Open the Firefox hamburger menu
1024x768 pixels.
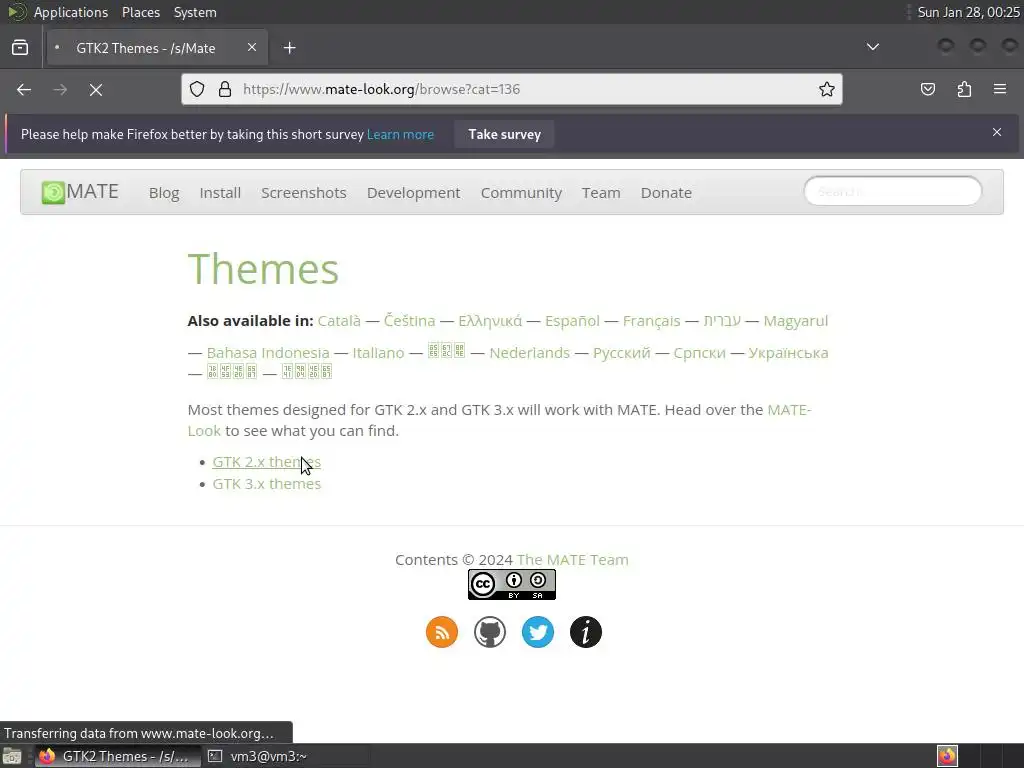coord(1000,89)
